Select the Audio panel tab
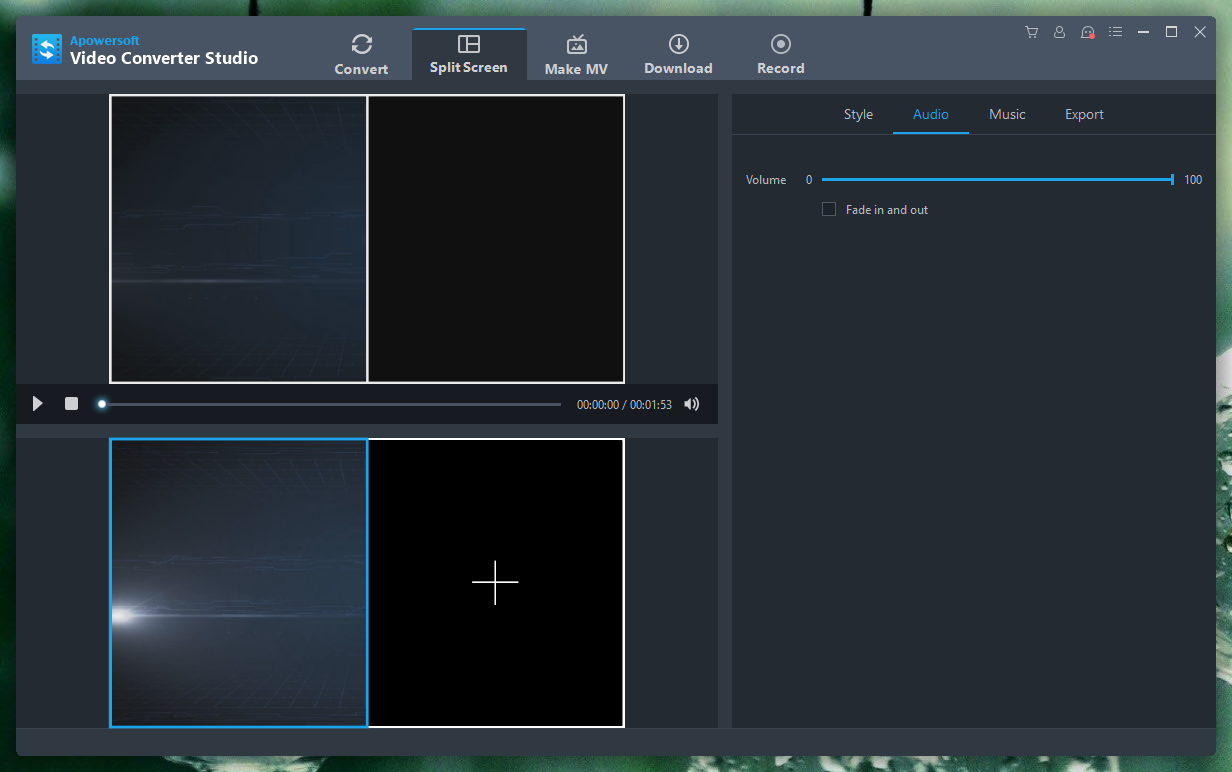This screenshot has width=1232, height=772. click(931, 115)
